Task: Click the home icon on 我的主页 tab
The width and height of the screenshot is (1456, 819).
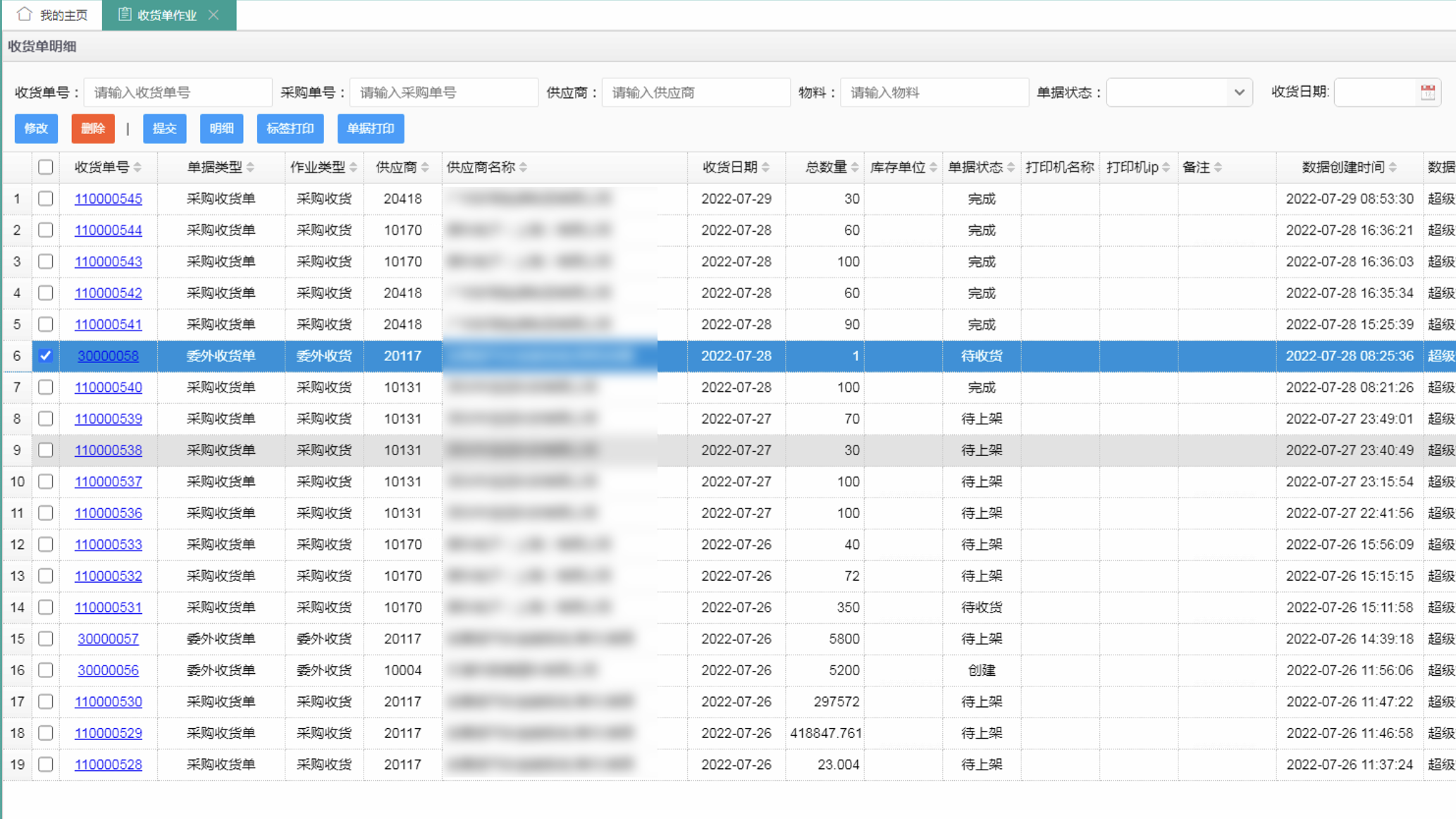Action: [x=25, y=14]
